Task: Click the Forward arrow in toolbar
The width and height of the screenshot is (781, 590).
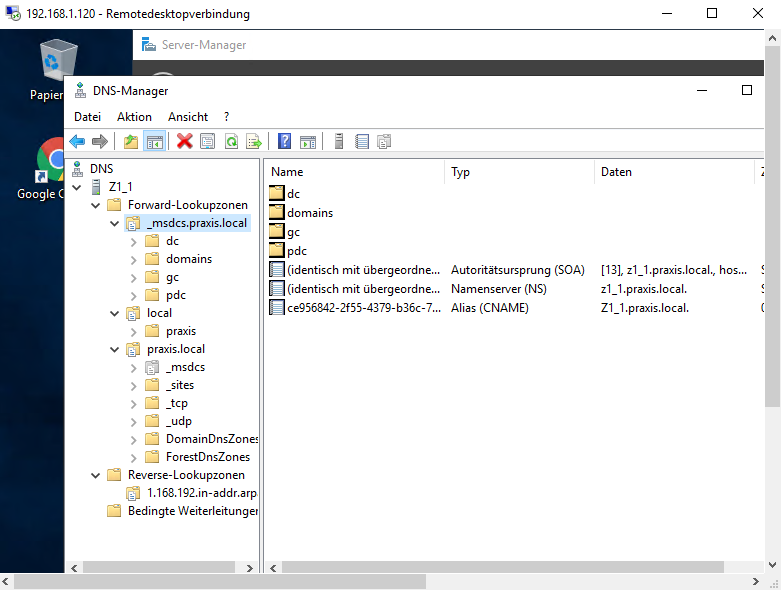Action: 100,141
